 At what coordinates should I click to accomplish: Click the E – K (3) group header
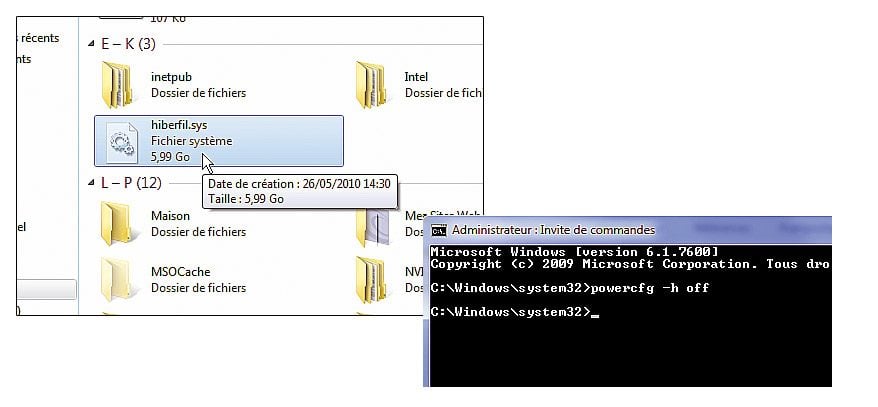128,44
